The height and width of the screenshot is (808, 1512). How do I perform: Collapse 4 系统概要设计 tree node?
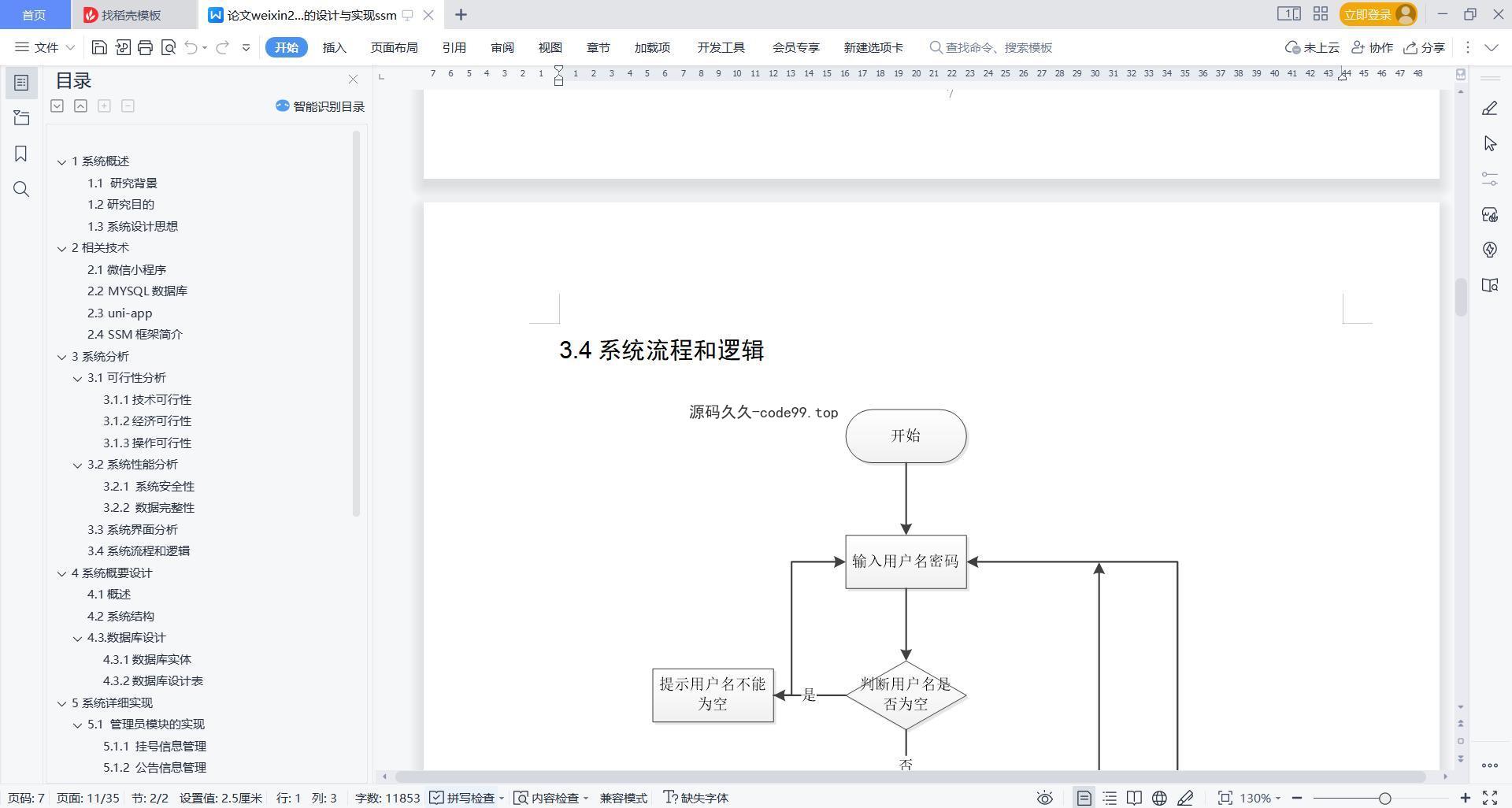(61, 573)
